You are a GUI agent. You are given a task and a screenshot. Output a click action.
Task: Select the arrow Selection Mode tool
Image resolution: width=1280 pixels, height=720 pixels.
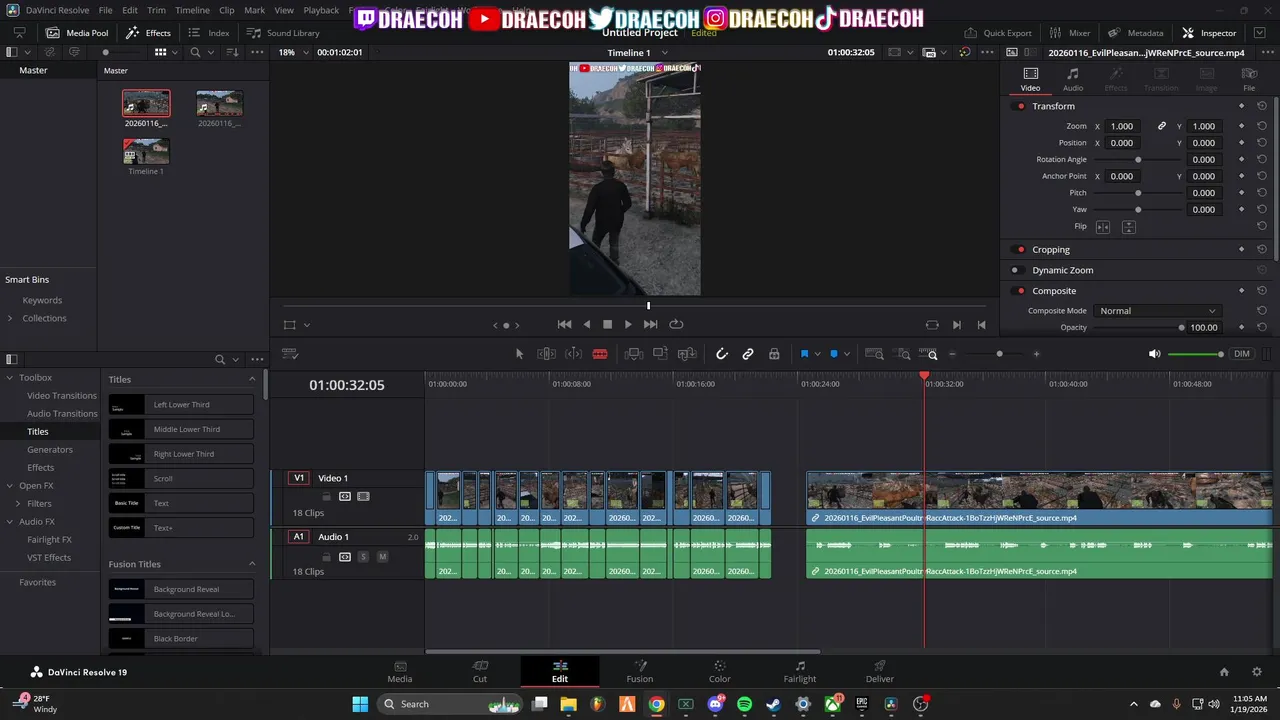(x=519, y=354)
